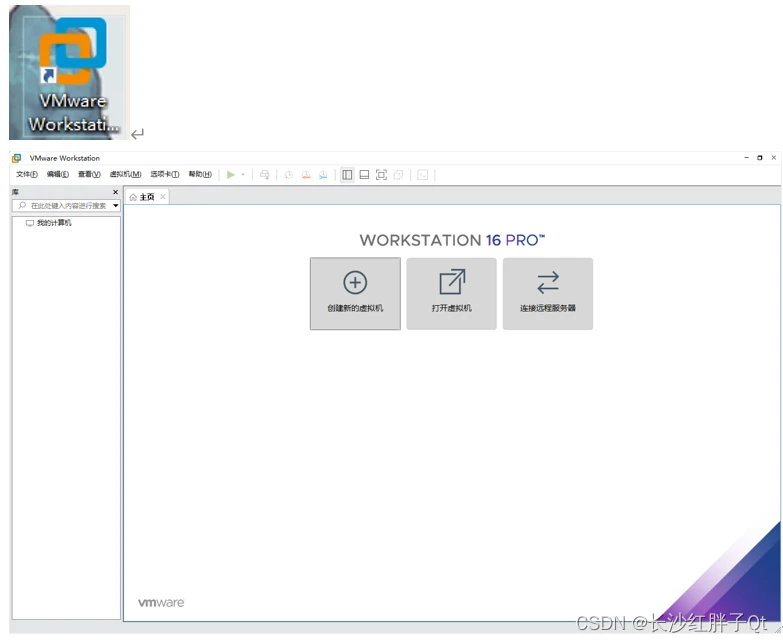Click the console view toolbar icon
This screenshot has width=783, height=643.
pyautogui.click(x=422, y=175)
